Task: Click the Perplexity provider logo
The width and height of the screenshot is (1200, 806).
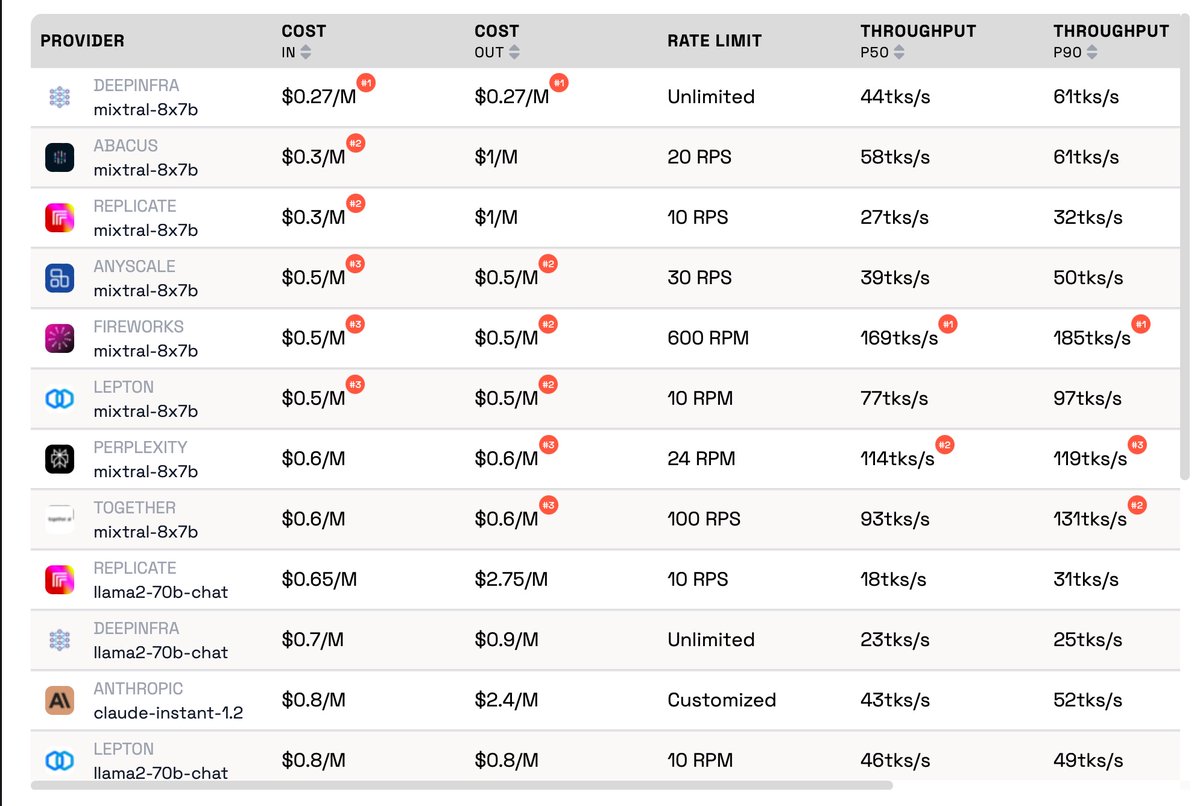Action: tap(60, 459)
